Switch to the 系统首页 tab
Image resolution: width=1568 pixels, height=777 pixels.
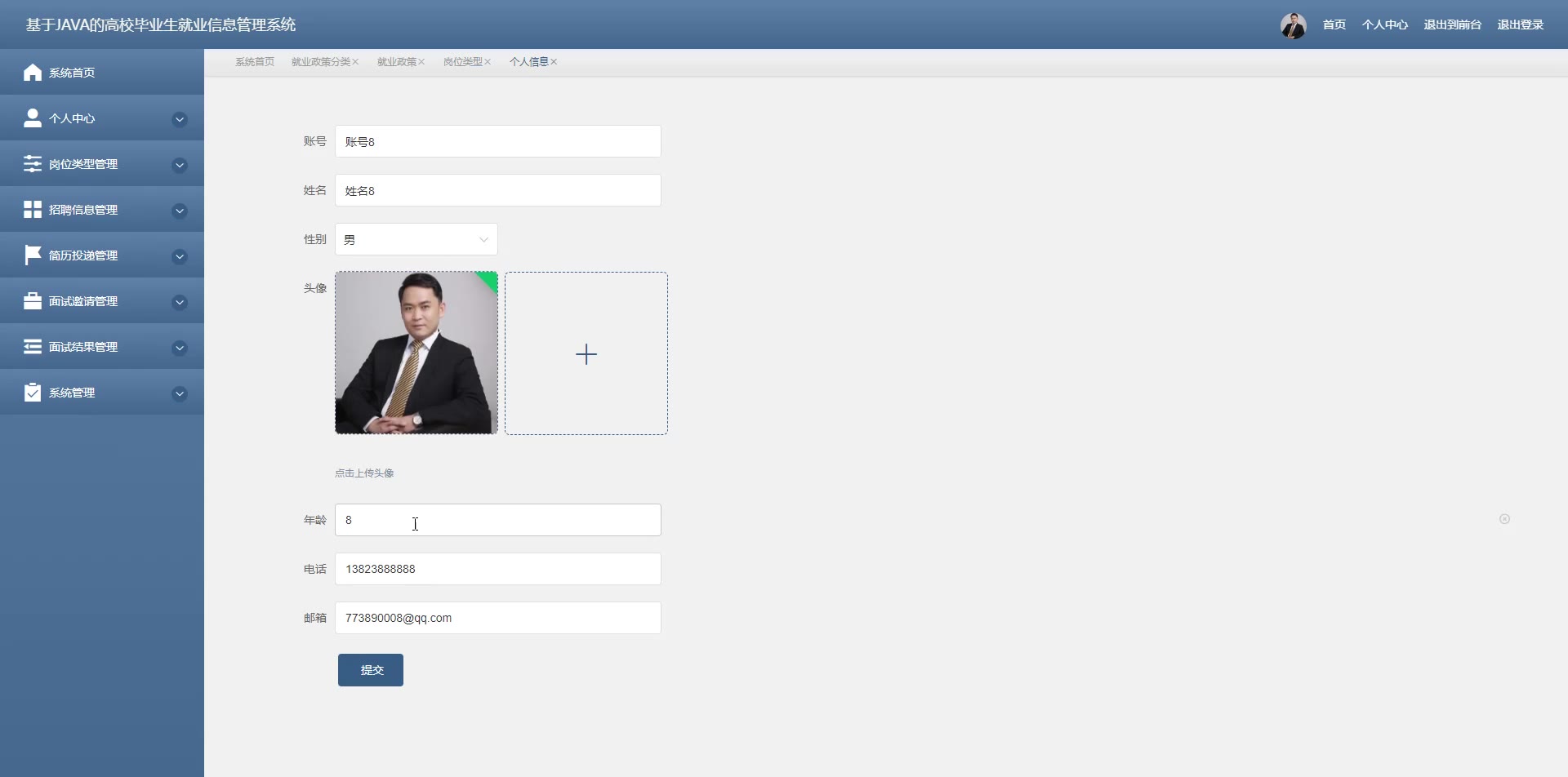pos(255,62)
